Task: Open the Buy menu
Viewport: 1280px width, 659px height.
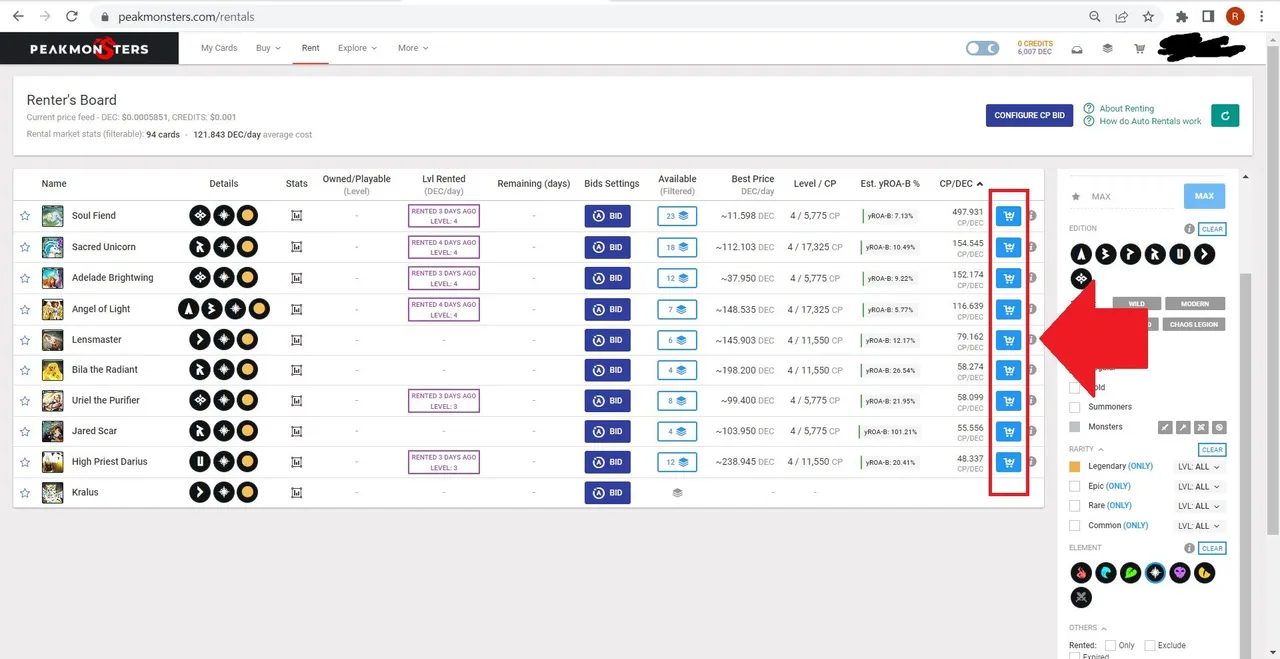Action: (268, 48)
